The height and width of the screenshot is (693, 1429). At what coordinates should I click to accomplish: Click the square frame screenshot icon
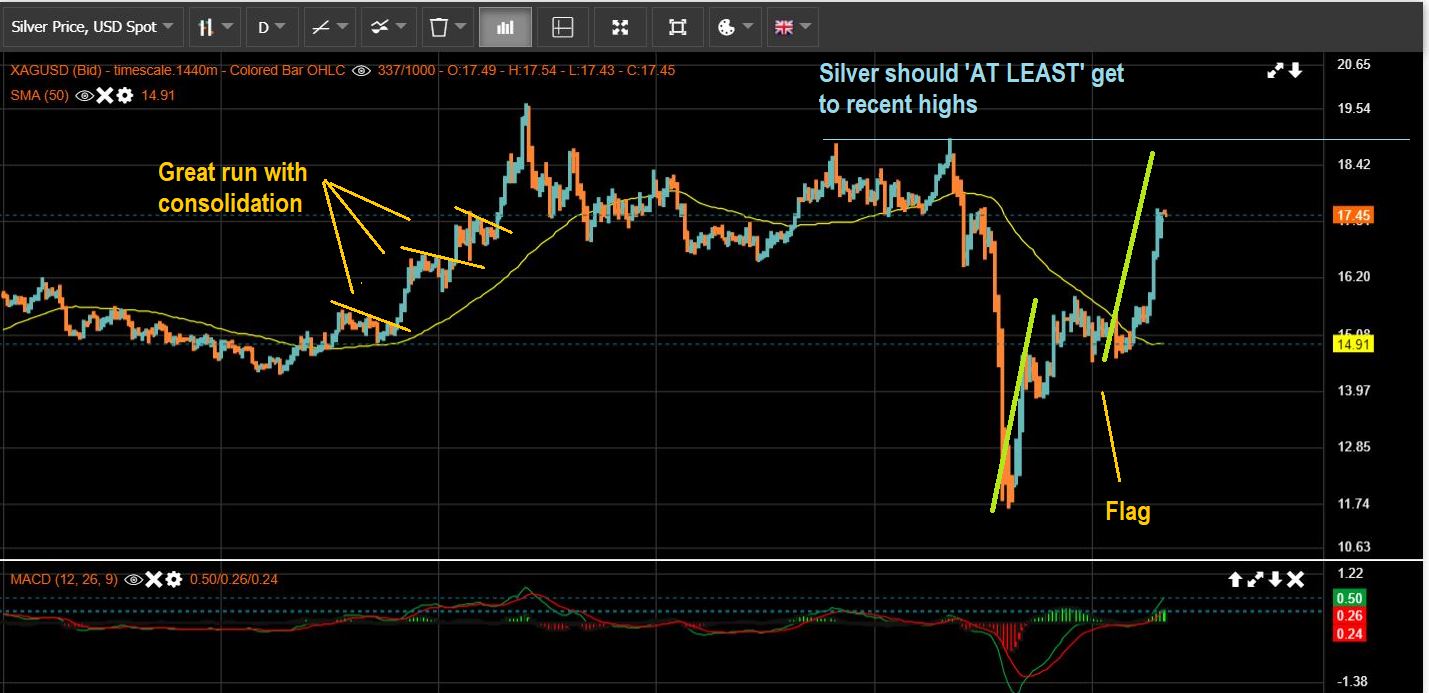click(x=677, y=27)
